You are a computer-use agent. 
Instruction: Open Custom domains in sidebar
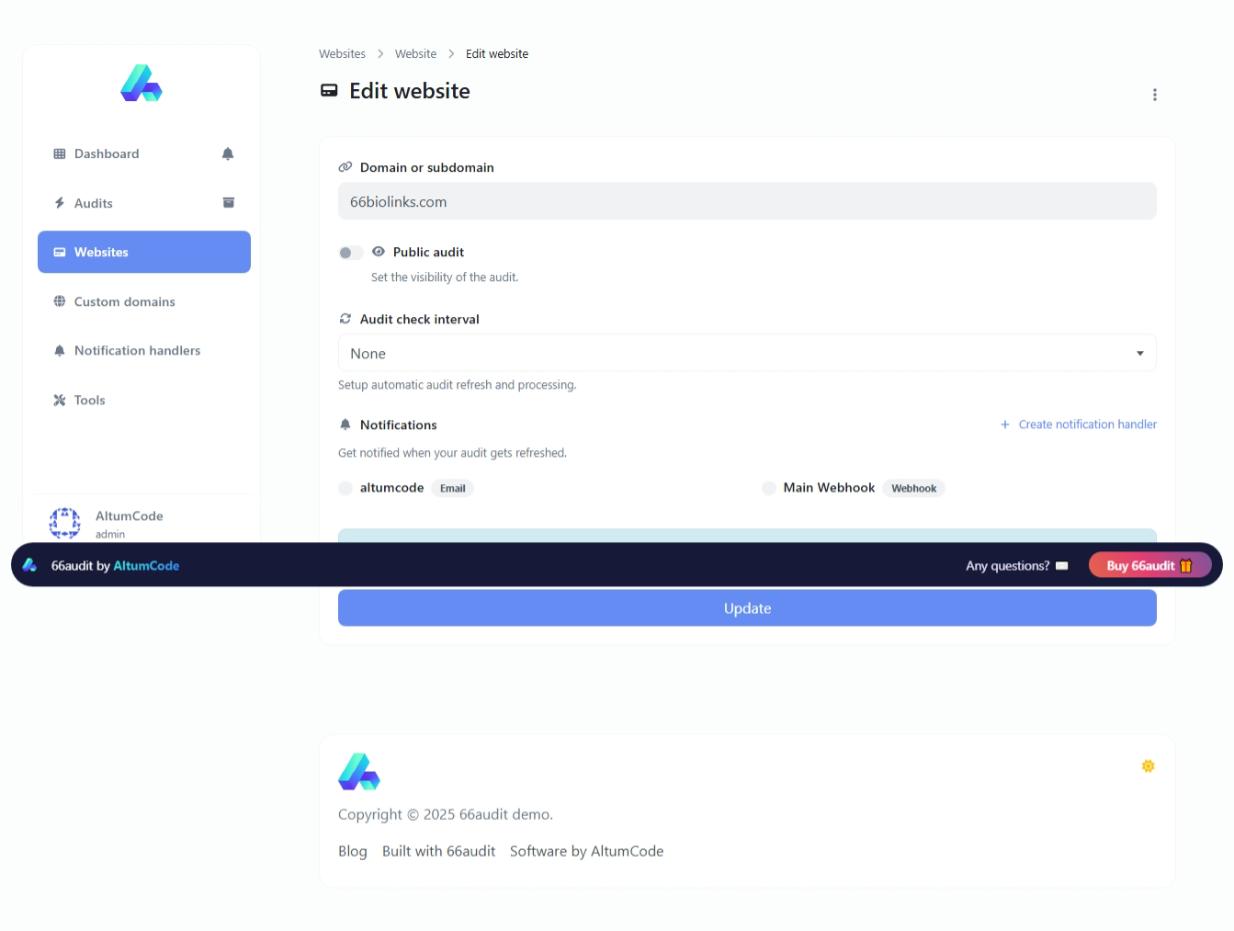point(124,302)
